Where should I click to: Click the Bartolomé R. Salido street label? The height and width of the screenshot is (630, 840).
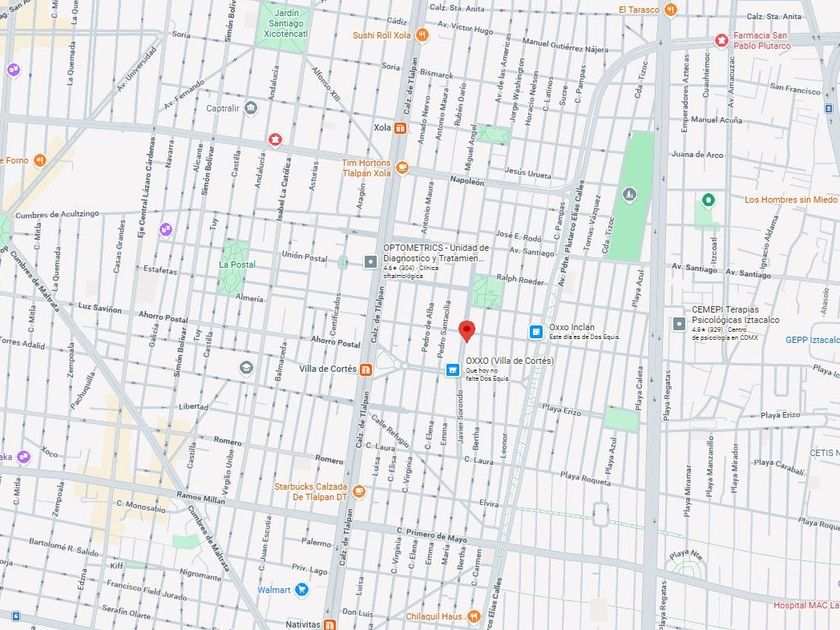tap(63, 547)
